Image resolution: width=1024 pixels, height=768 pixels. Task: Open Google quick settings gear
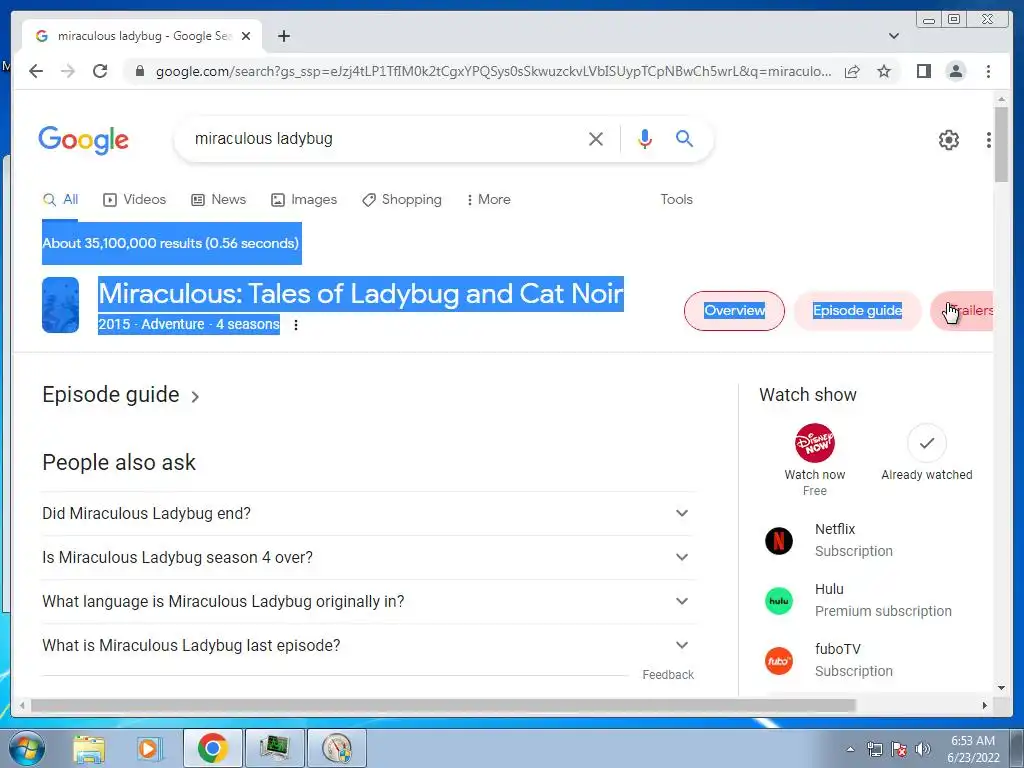click(x=948, y=140)
